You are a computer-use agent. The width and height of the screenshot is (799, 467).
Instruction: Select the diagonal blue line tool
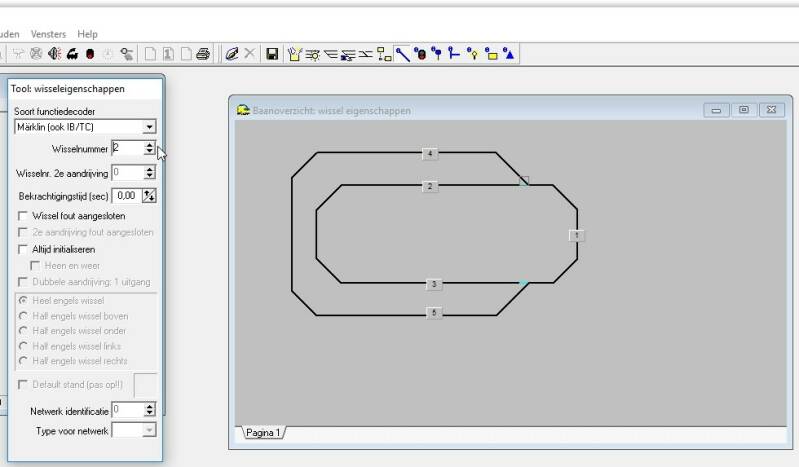(x=403, y=54)
